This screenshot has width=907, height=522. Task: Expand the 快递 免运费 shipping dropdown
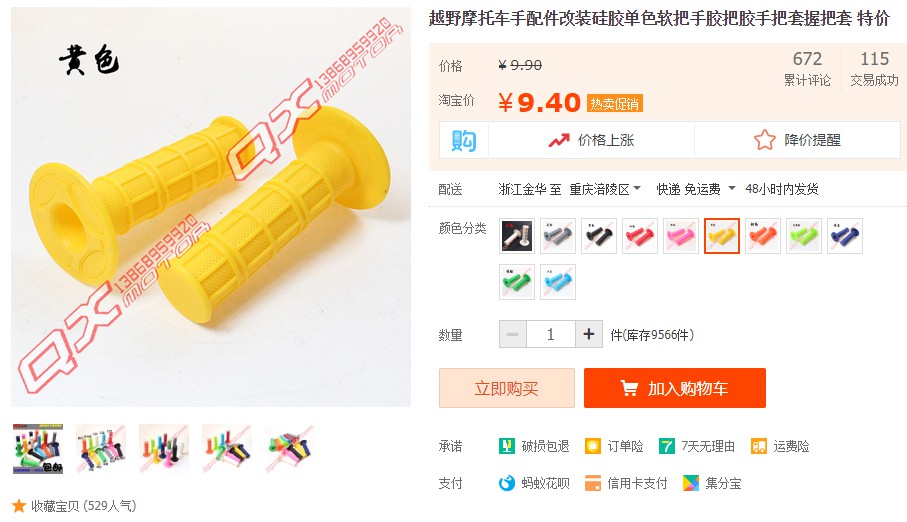(696, 189)
